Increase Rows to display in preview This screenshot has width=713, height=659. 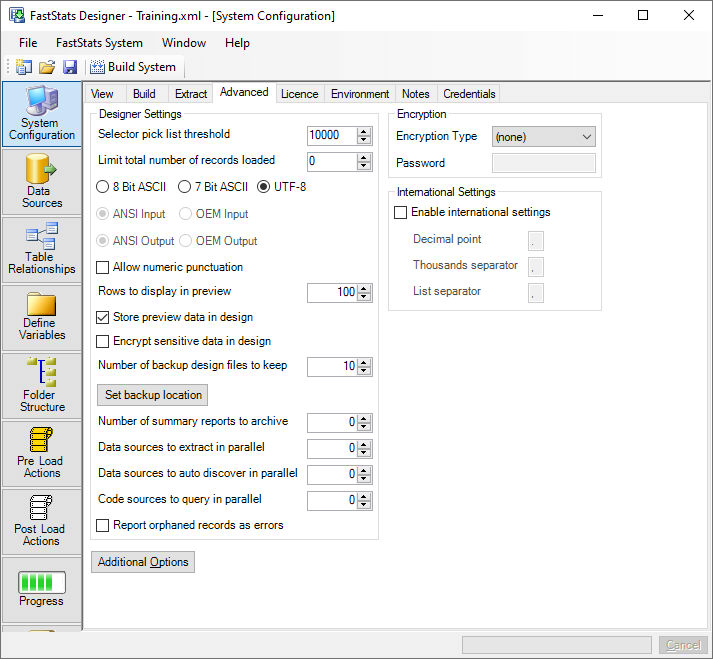[364, 289]
